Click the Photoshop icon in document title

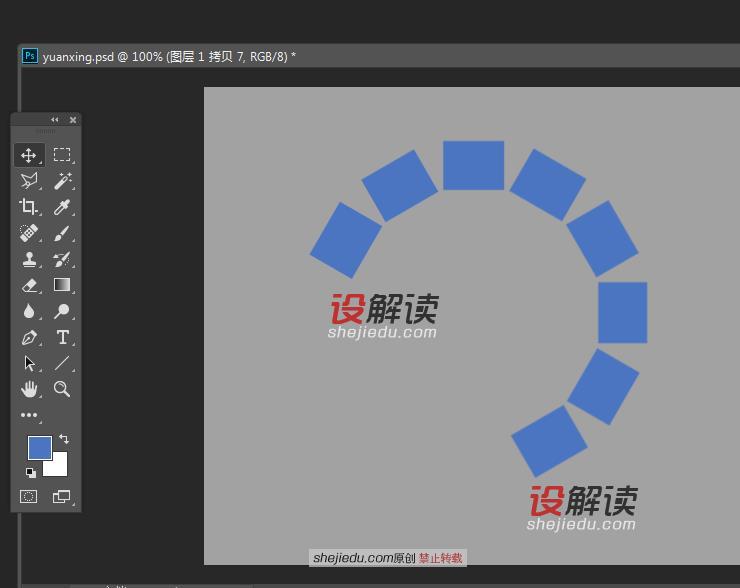(x=30, y=56)
